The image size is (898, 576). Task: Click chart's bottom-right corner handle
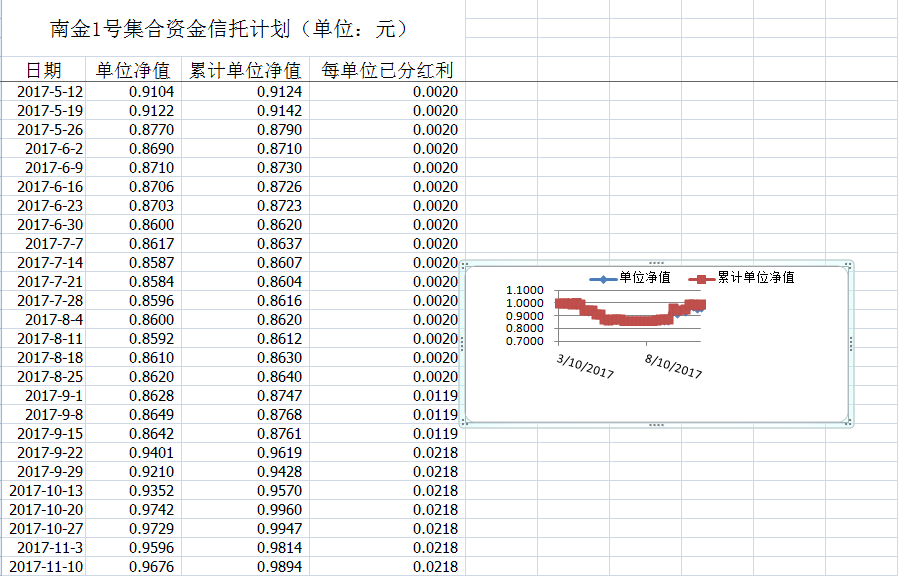pyautogui.click(x=849, y=424)
